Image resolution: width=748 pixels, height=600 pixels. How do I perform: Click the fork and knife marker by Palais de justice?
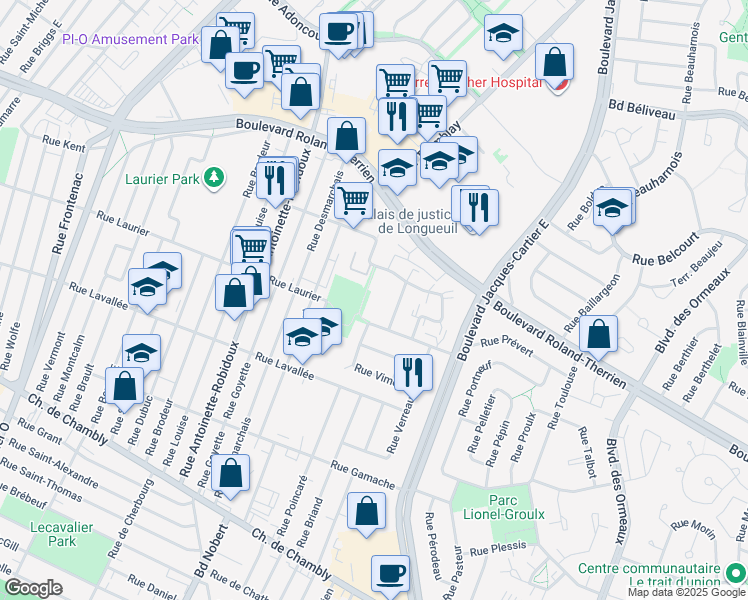coord(479,209)
